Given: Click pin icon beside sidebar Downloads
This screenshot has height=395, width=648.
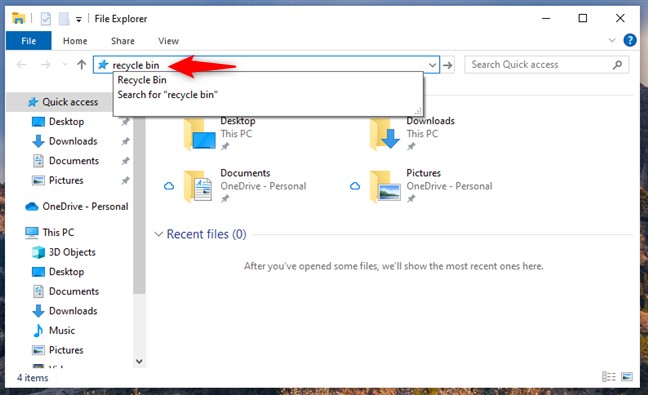Looking at the screenshot, I should pyautogui.click(x=125, y=141).
